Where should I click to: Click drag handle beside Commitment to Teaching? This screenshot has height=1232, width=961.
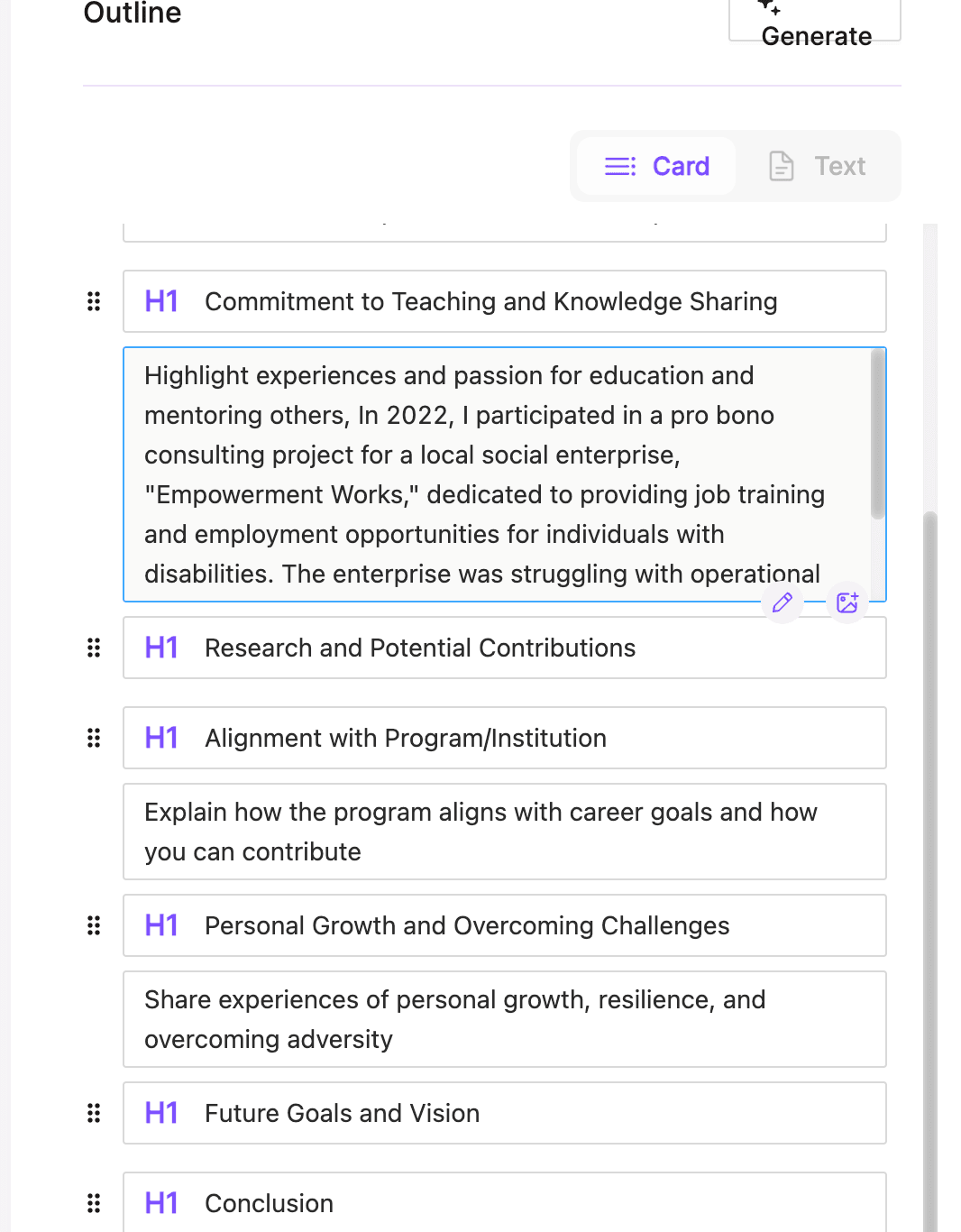[x=94, y=301]
